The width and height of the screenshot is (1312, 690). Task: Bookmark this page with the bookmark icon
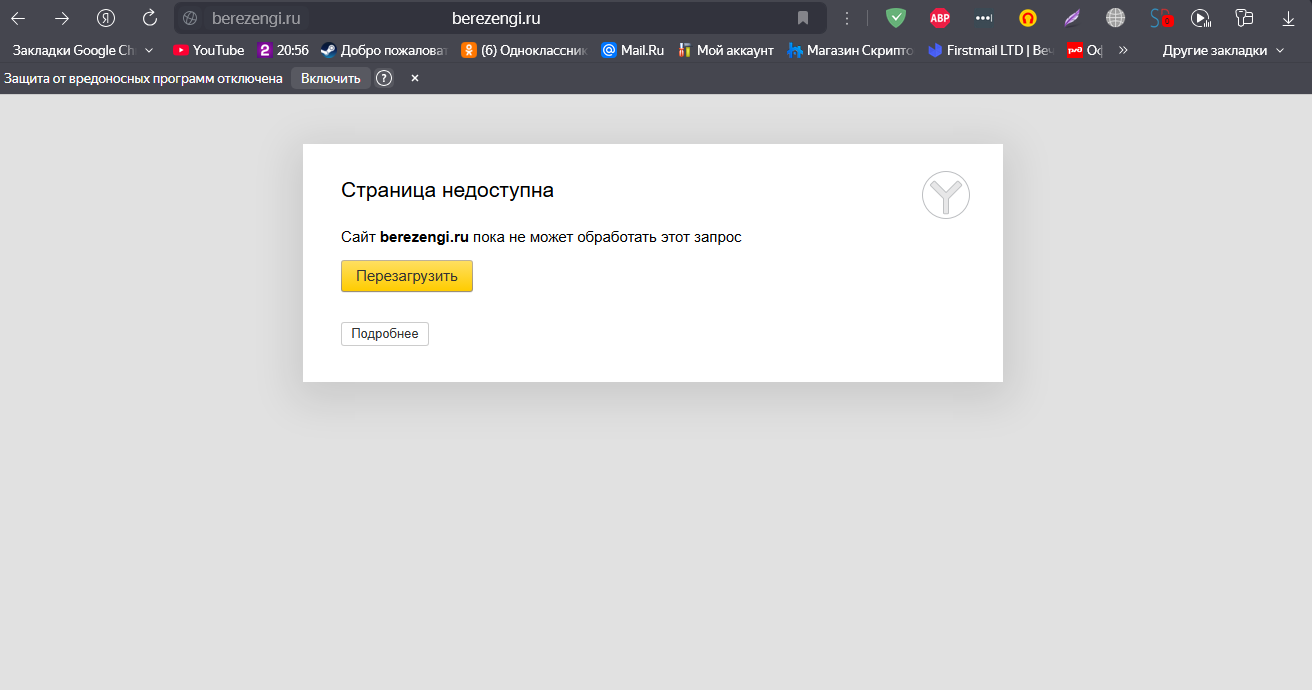(x=802, y=18)
